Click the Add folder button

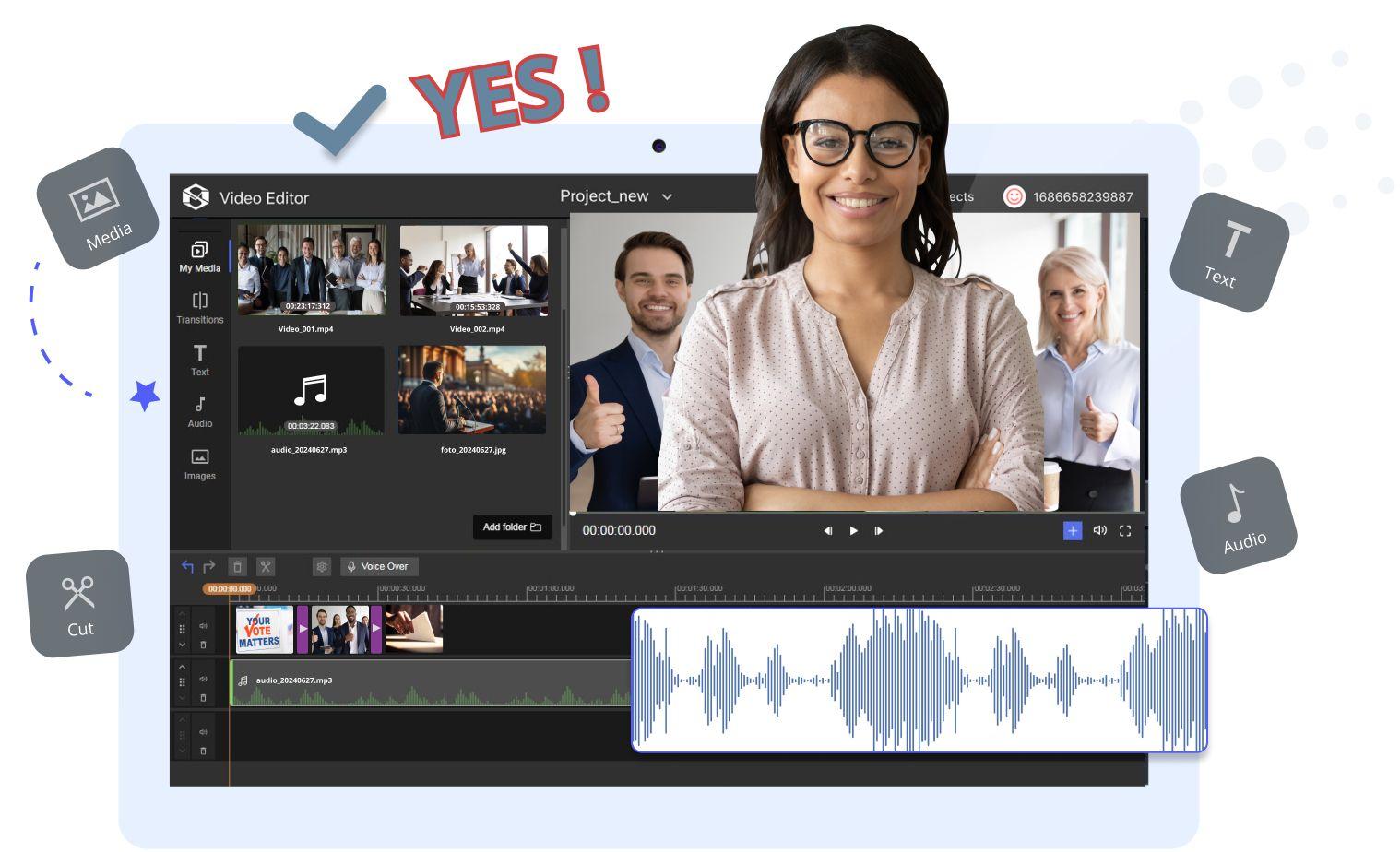[x=512, y=527]
